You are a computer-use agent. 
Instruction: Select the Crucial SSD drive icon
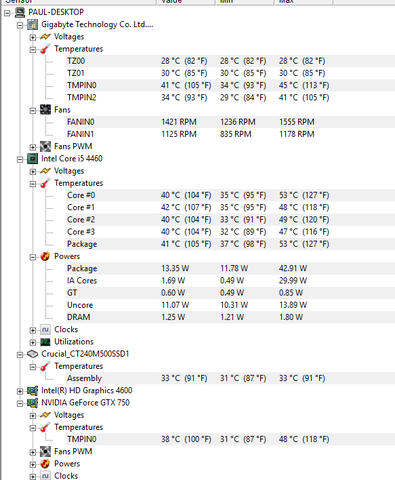point(32,354)
